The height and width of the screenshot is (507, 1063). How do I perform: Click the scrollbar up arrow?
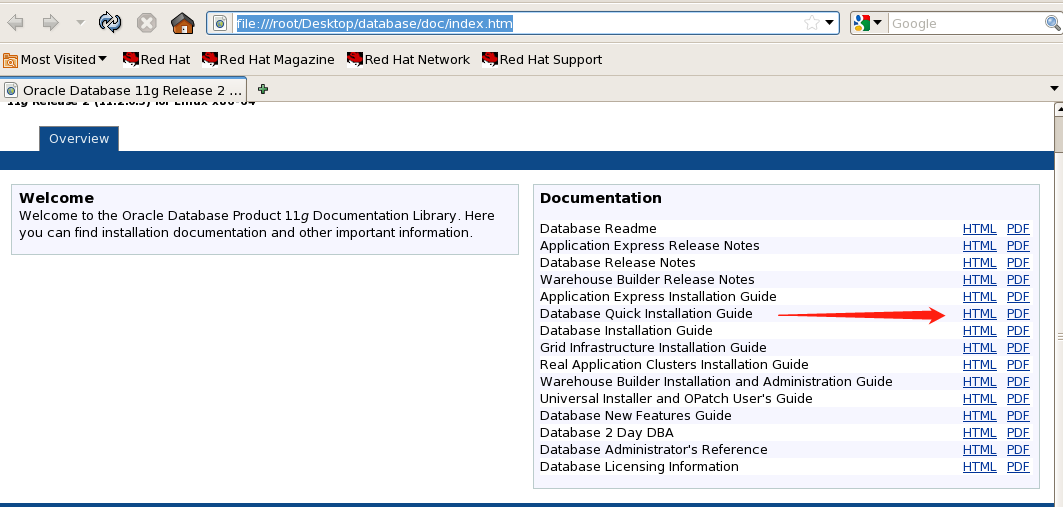(1059, 108)
